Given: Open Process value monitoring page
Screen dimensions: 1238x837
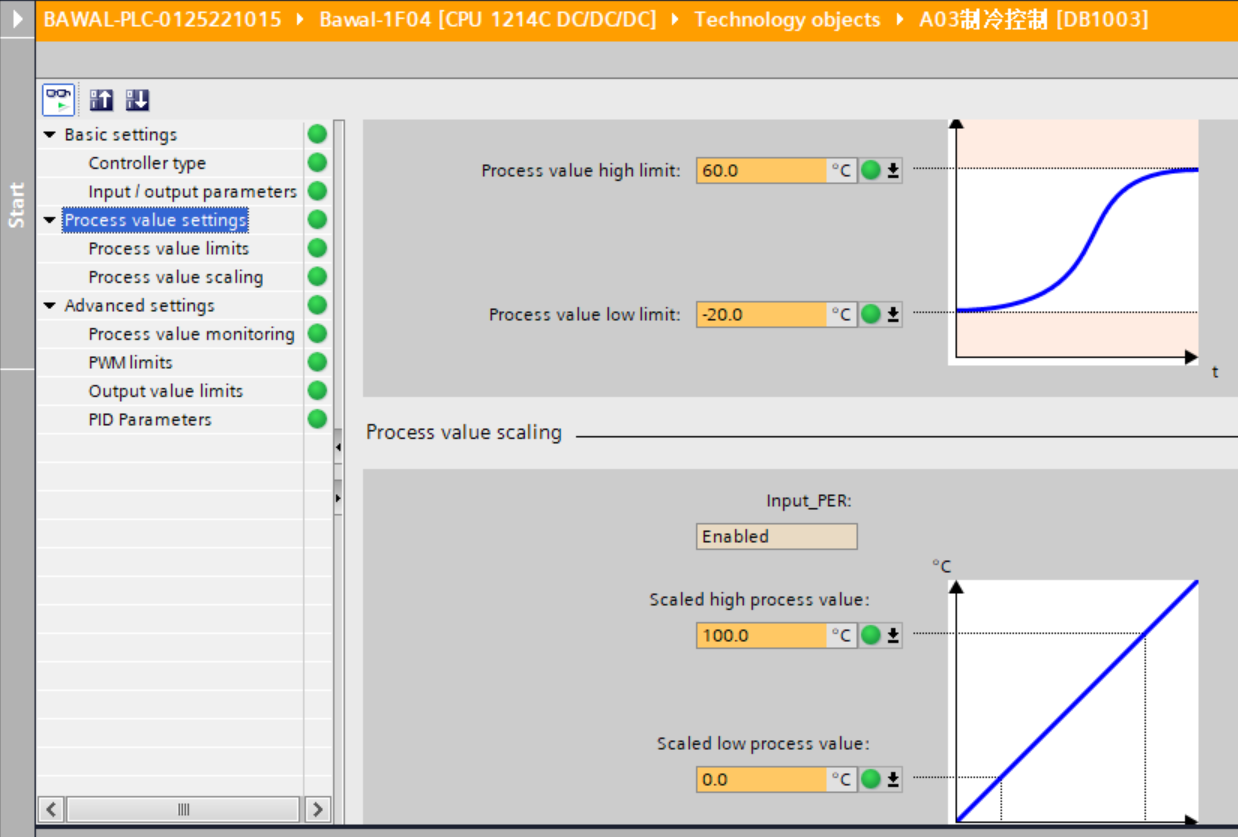Looking at the screenshot, I should pos(192,334).
